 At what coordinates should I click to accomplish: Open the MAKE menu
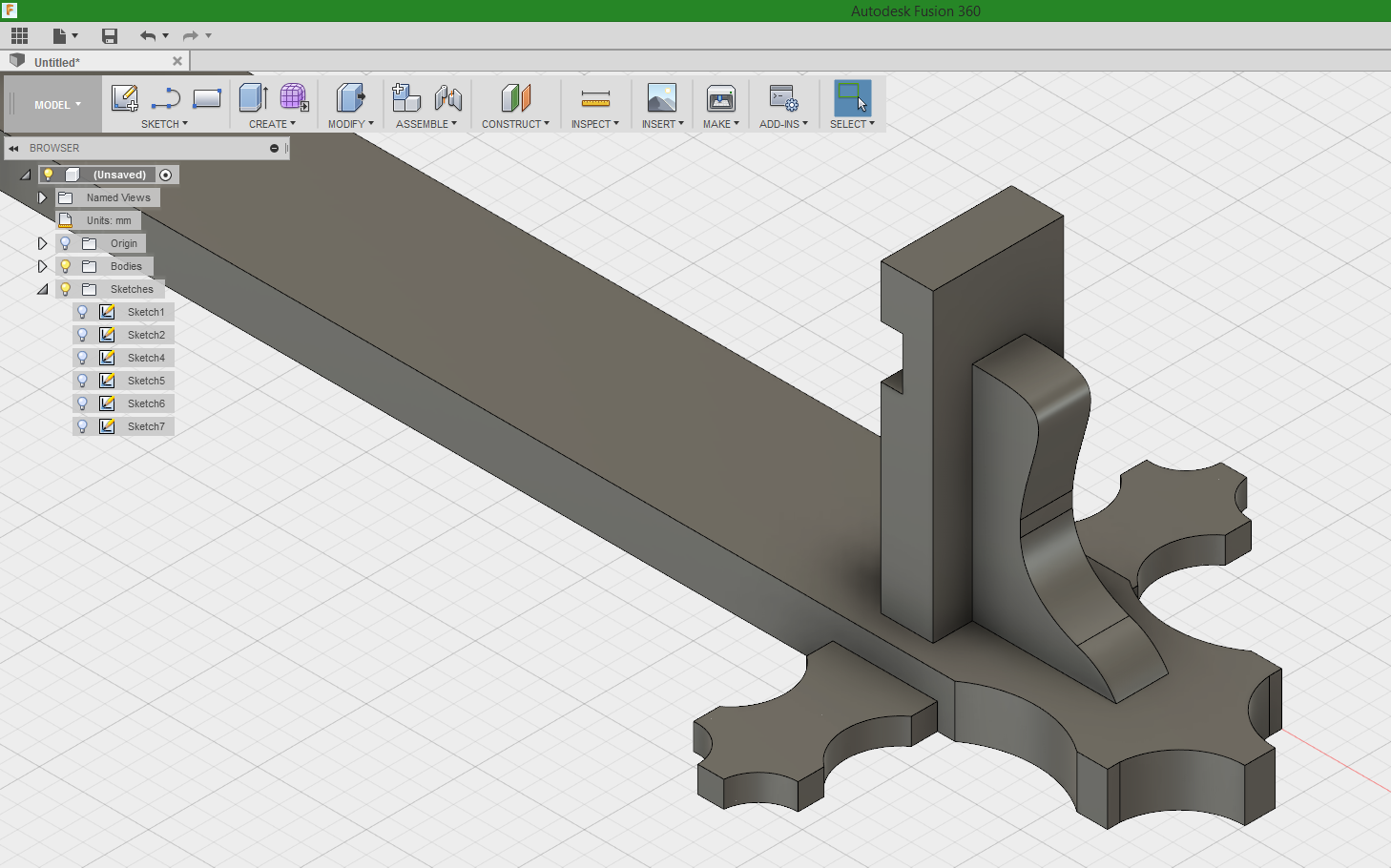click(721, 124)
